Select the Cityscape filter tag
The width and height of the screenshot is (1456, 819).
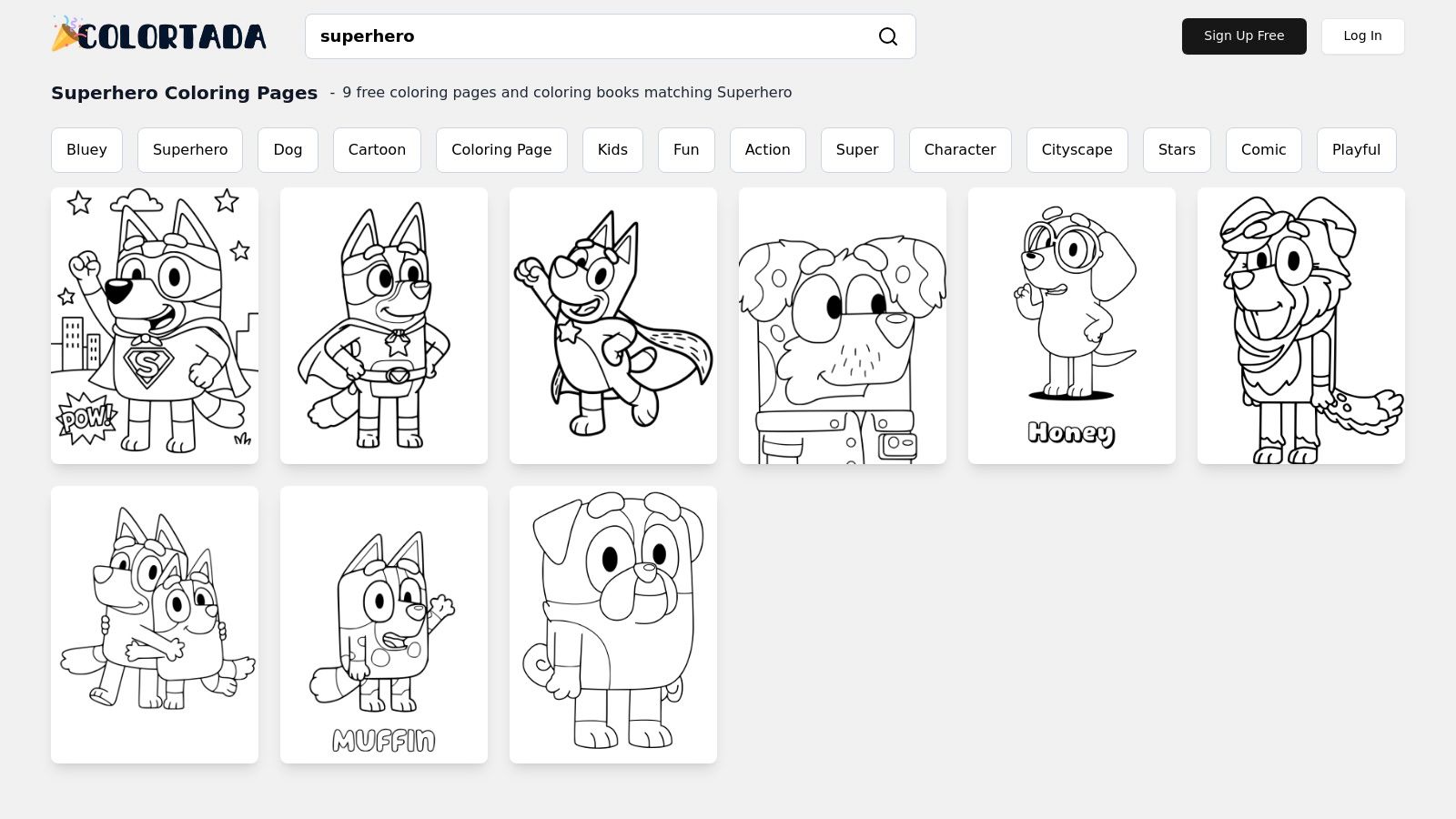click(1077, 149)
